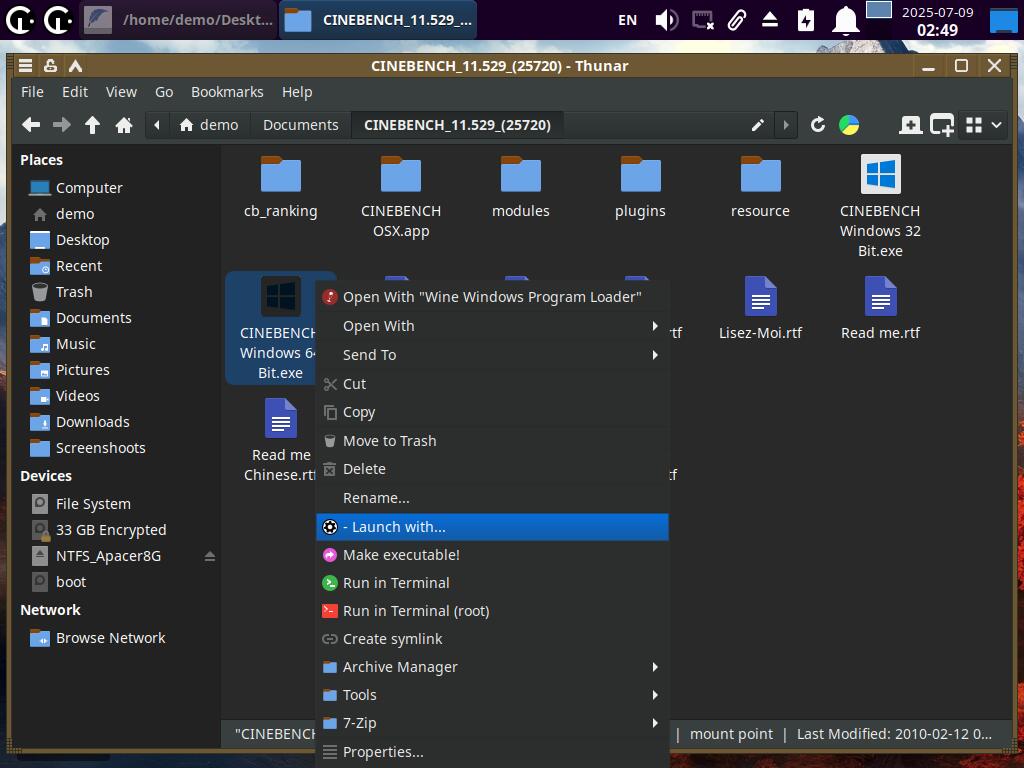Select "Make executable!" from the context menu

(x=401, y=555)
